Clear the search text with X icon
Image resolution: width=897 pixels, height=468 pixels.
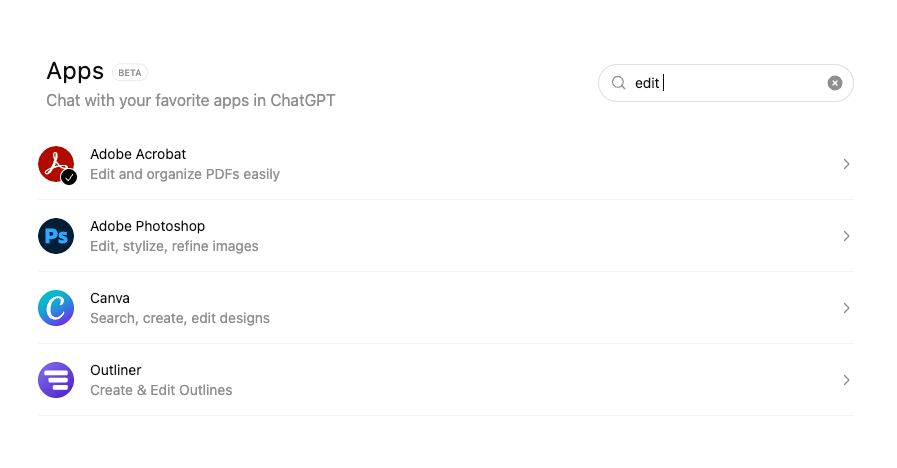pyautogui.click(x=835, y=83)
